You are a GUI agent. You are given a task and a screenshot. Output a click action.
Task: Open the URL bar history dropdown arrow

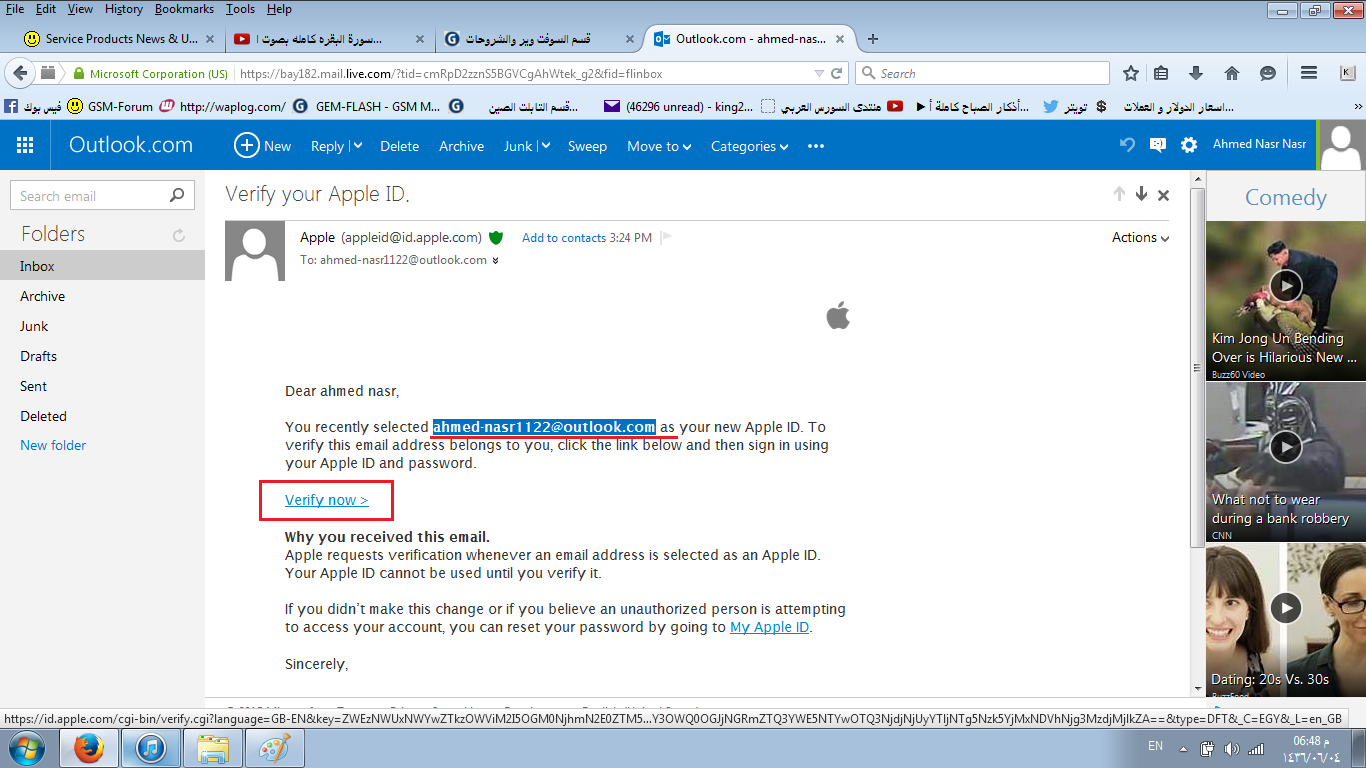pyautogui.click(x=819, y=73)
